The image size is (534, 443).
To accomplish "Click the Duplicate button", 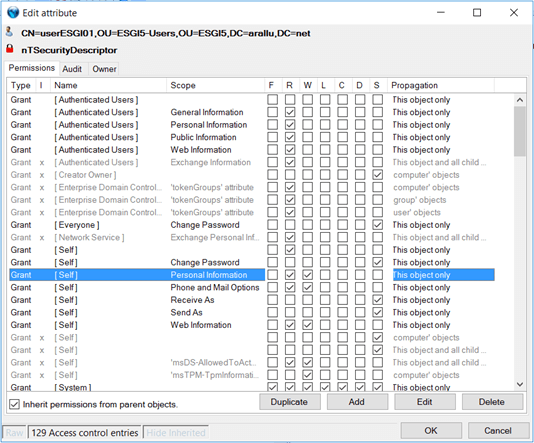I will click(289, 402).
